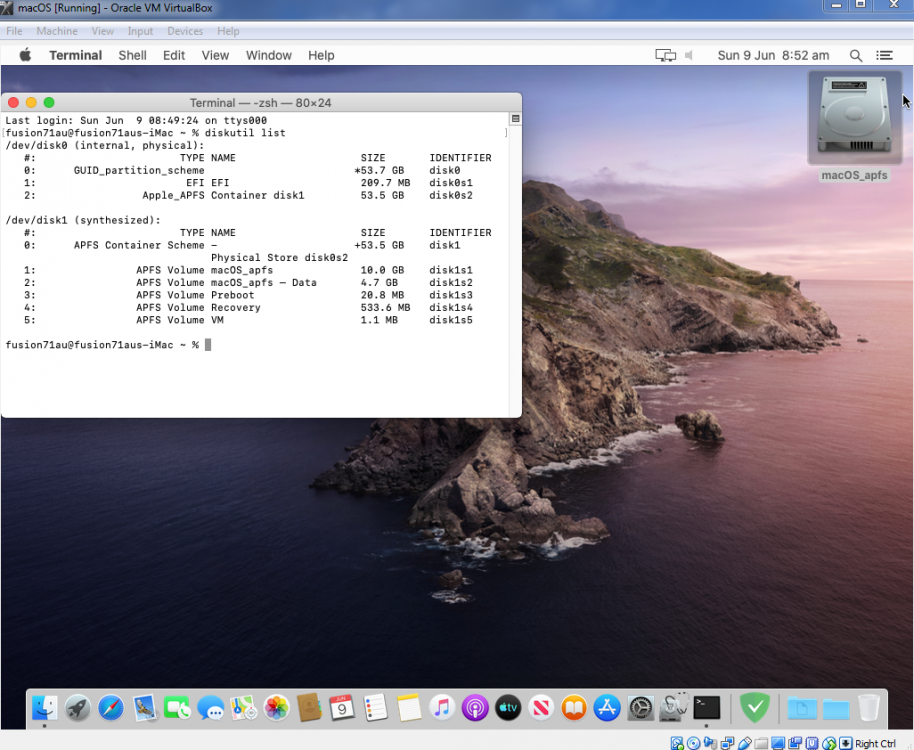Open purple Podcasts icon in dock
The height and width of the screenshot is (750, 914).
coord(475,708)
